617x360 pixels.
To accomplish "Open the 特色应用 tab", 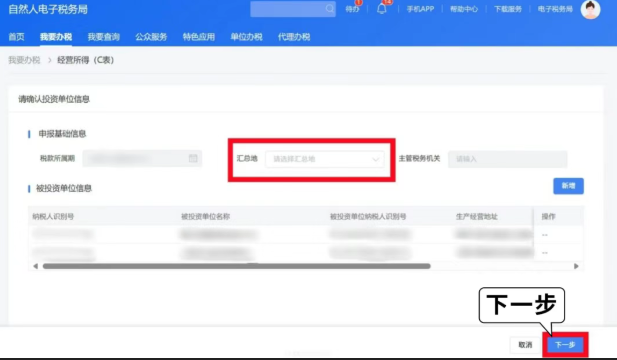I will coord(199,37).
